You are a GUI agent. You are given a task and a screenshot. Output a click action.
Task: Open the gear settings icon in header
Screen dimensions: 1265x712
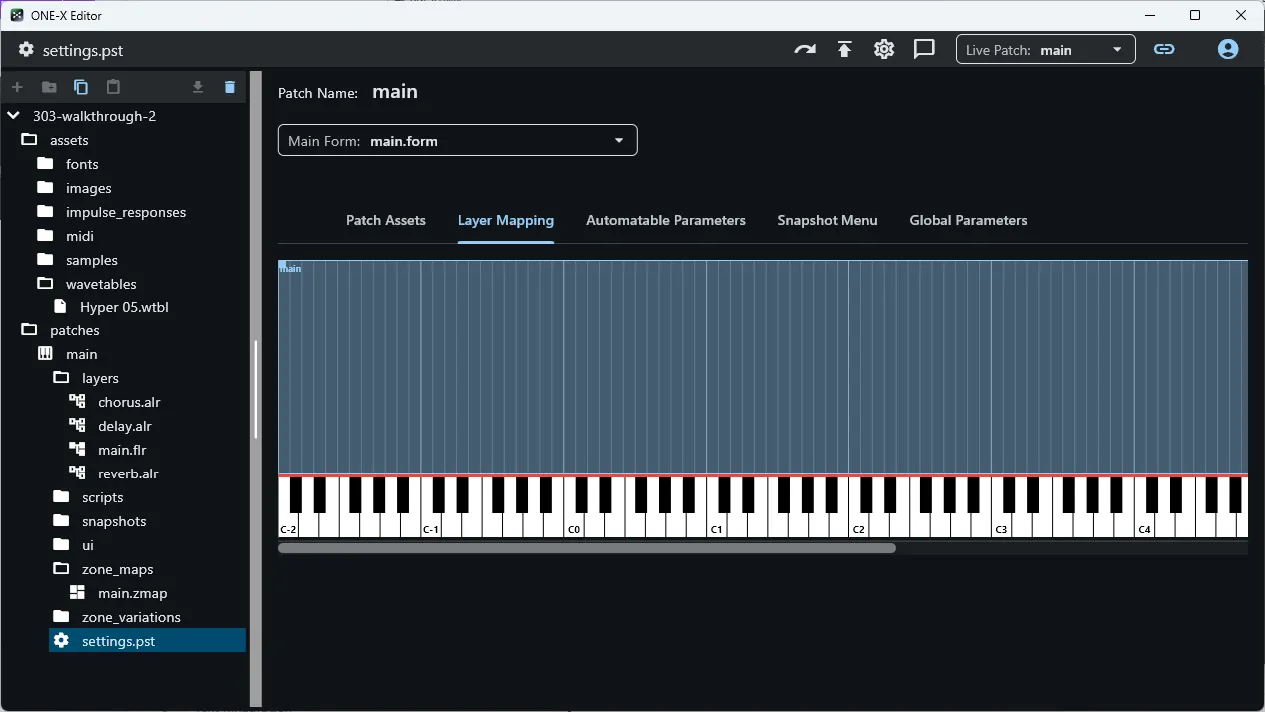[x=884, y=49]
